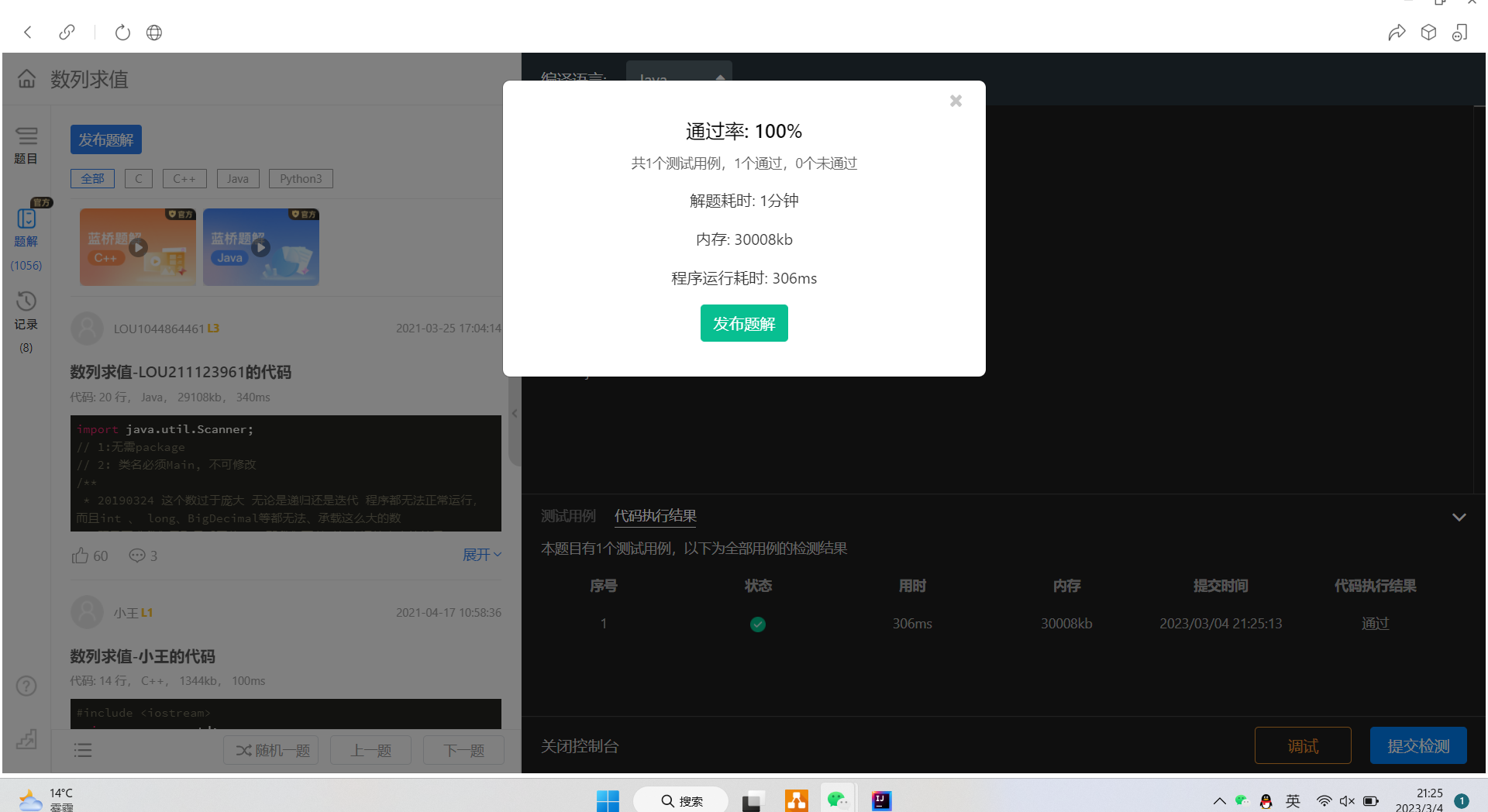Image resolution: width=1488 pixels, height=812 pixels.
Task: Click the blue 发布题解 button in sidebar
Action: click(x=106, y=139)
